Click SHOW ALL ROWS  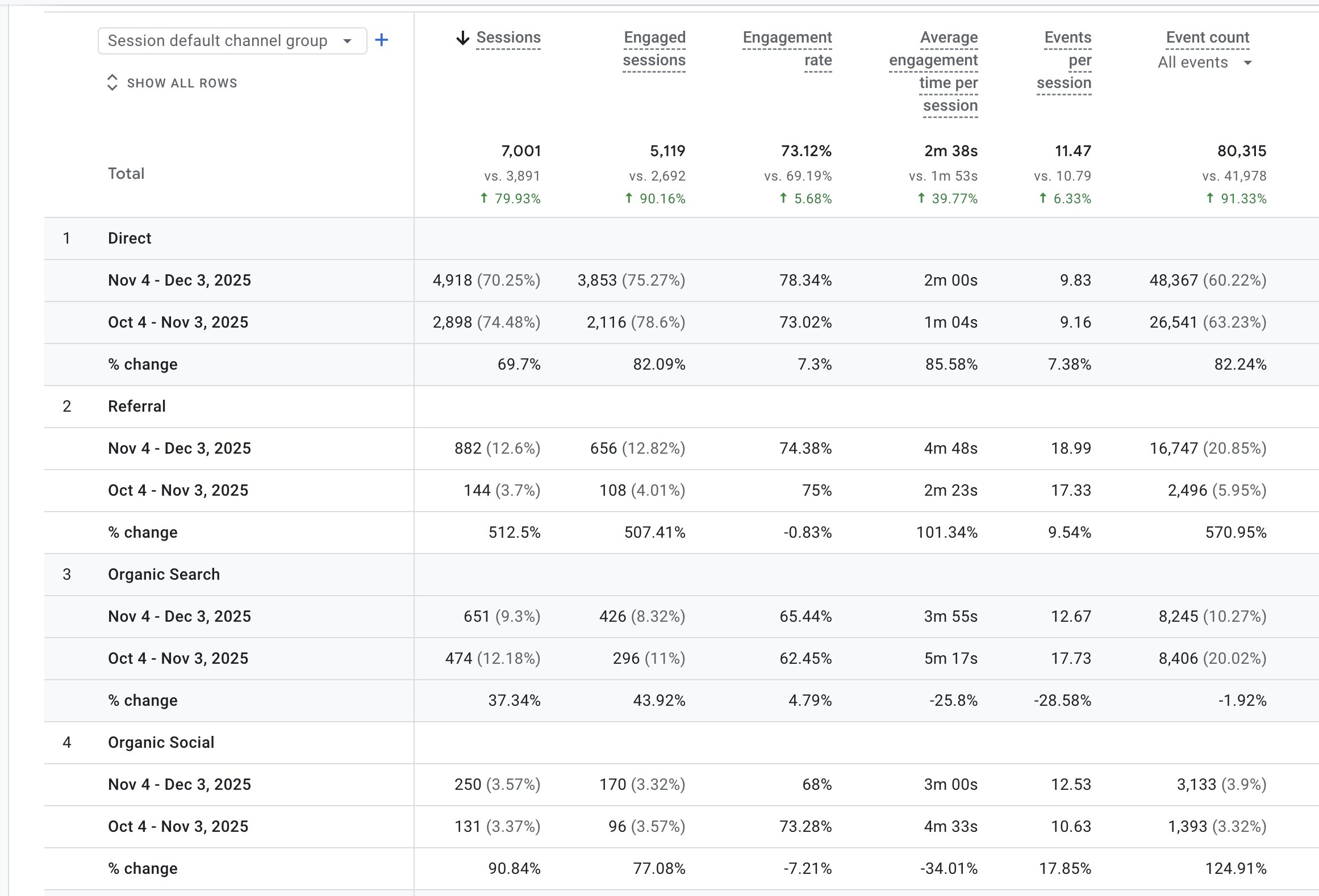tap(182, 83)
